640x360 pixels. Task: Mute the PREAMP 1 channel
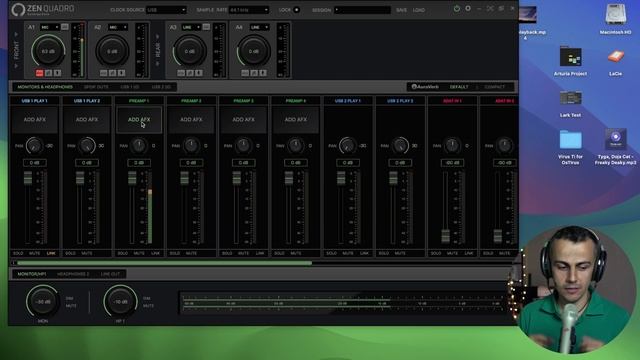point(139,253)
